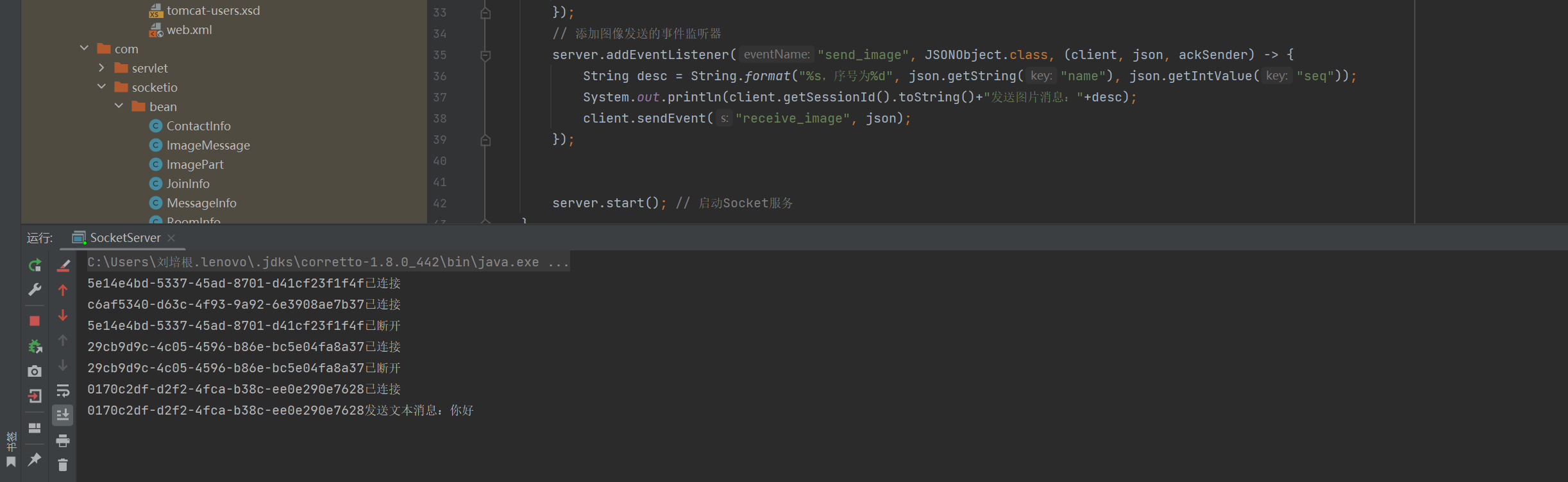Toggle scroll to end of console
This screenshot has width=1568, height=482.
63,415
